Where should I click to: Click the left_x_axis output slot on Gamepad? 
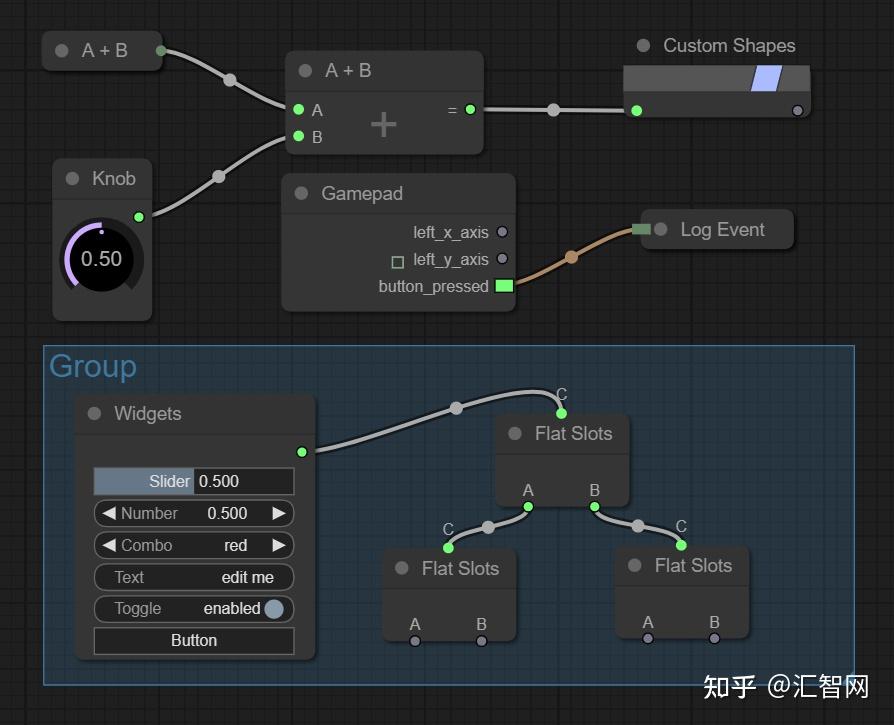pyautogui.click(x=503, y=232)
